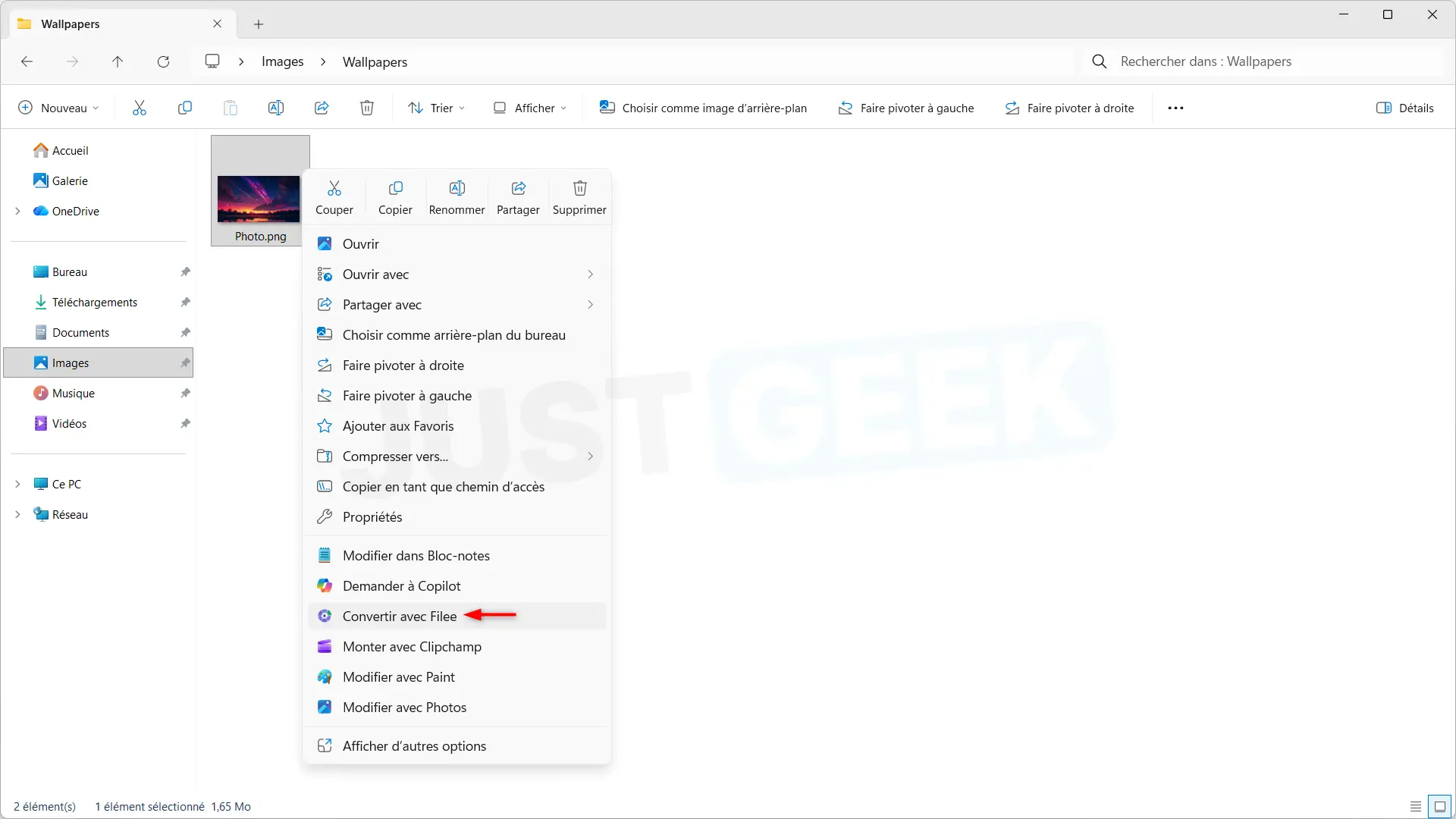Viewport: 1456px width, 819px height.
Task: Select Ouvrir avec submenu
Action: tap(457, 274)
